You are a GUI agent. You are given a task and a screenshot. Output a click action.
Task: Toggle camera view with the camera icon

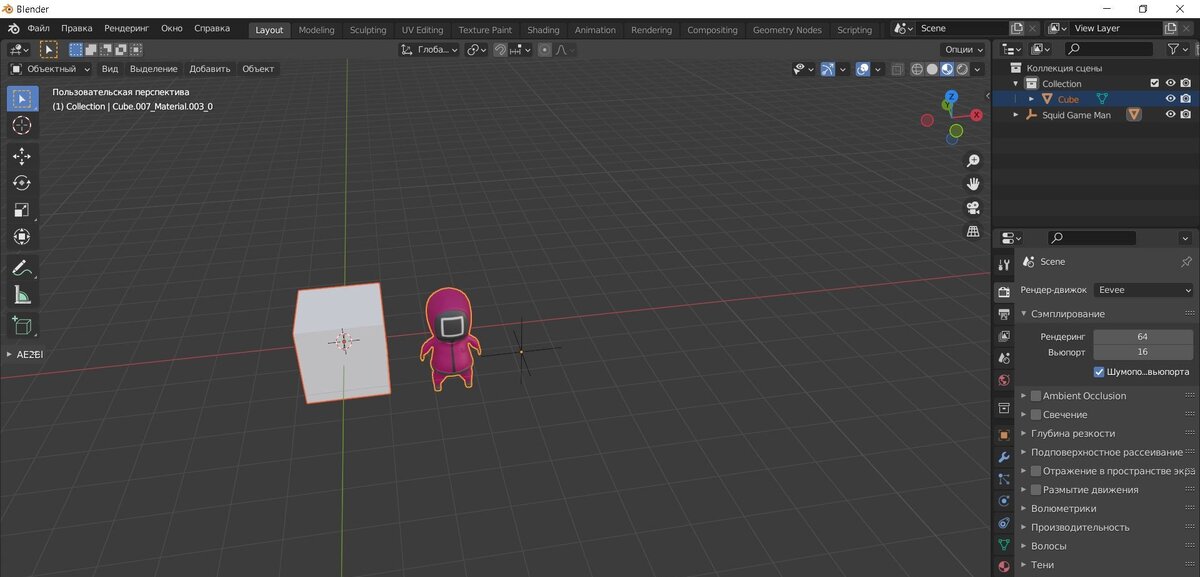coord(972,208)
